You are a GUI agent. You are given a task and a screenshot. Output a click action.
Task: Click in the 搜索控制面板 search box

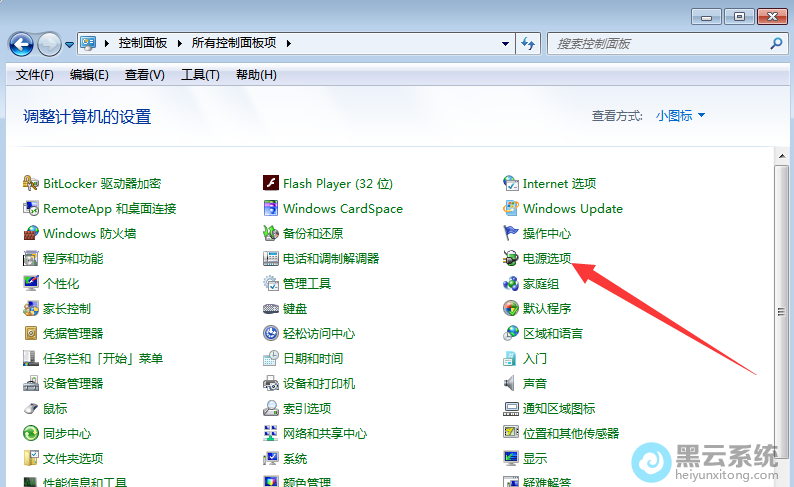click(x=660, y=44)
